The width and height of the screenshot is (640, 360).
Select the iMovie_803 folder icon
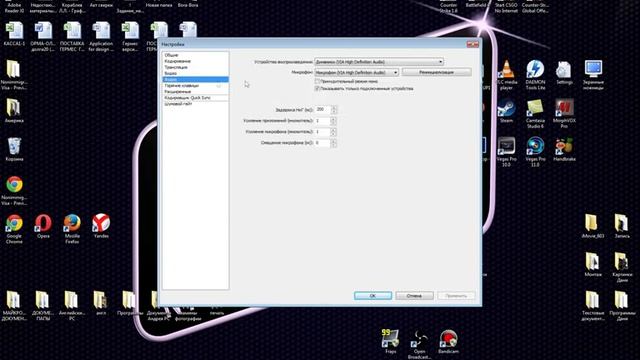(x=593, y=224)
